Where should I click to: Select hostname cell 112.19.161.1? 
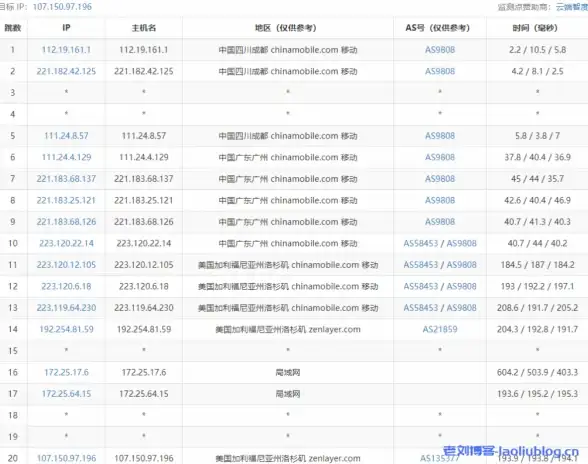coord(144,50)
